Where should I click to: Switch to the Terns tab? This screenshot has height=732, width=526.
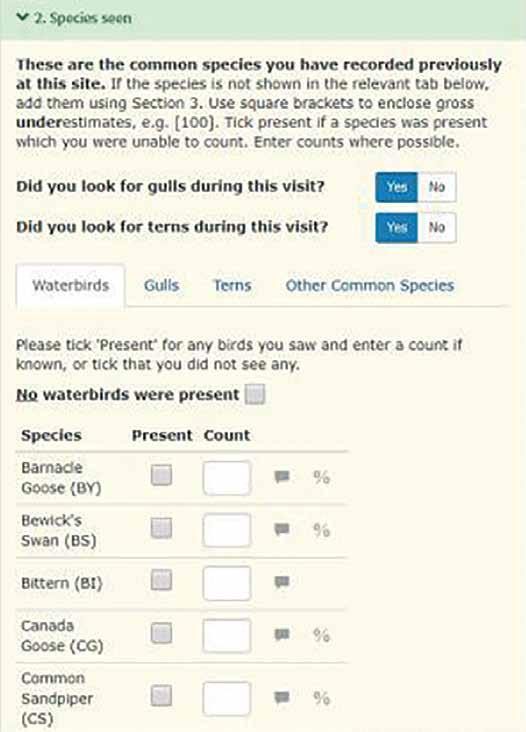click(x=232, y=285)
